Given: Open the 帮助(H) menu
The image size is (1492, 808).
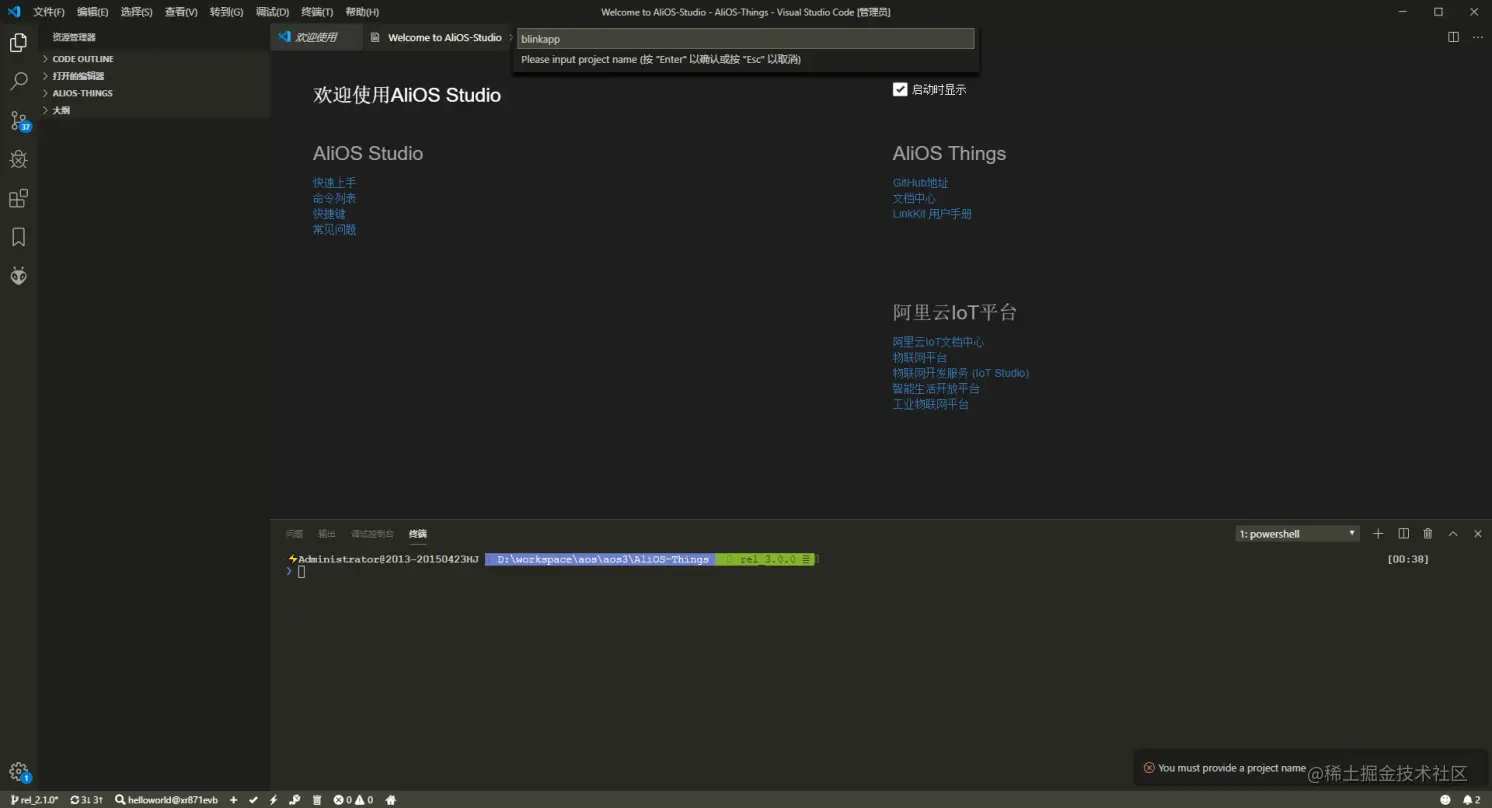Looking at the screenshot, I should pos(362,12).
